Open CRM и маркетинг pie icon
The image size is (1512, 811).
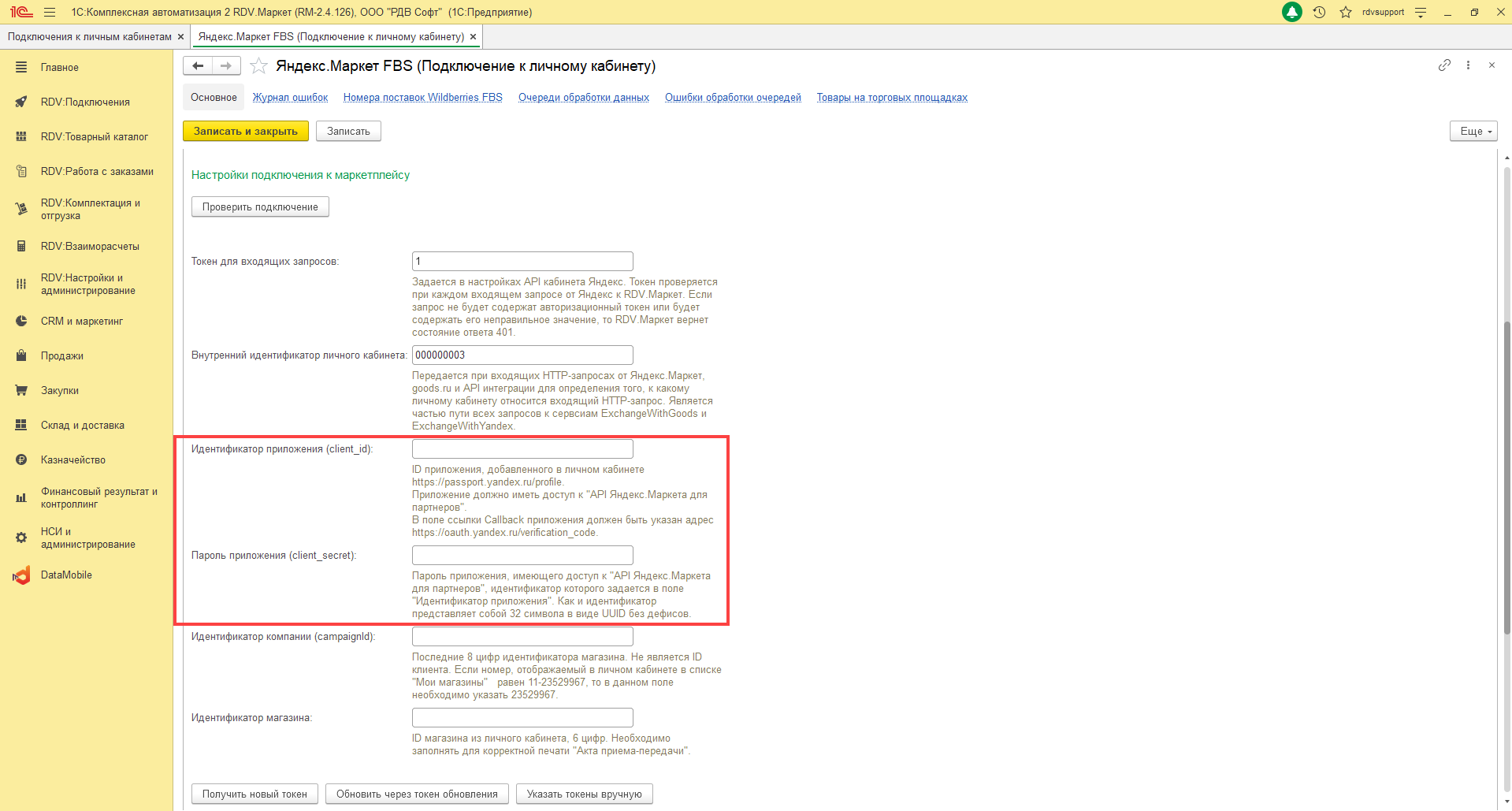click(21, 322)
